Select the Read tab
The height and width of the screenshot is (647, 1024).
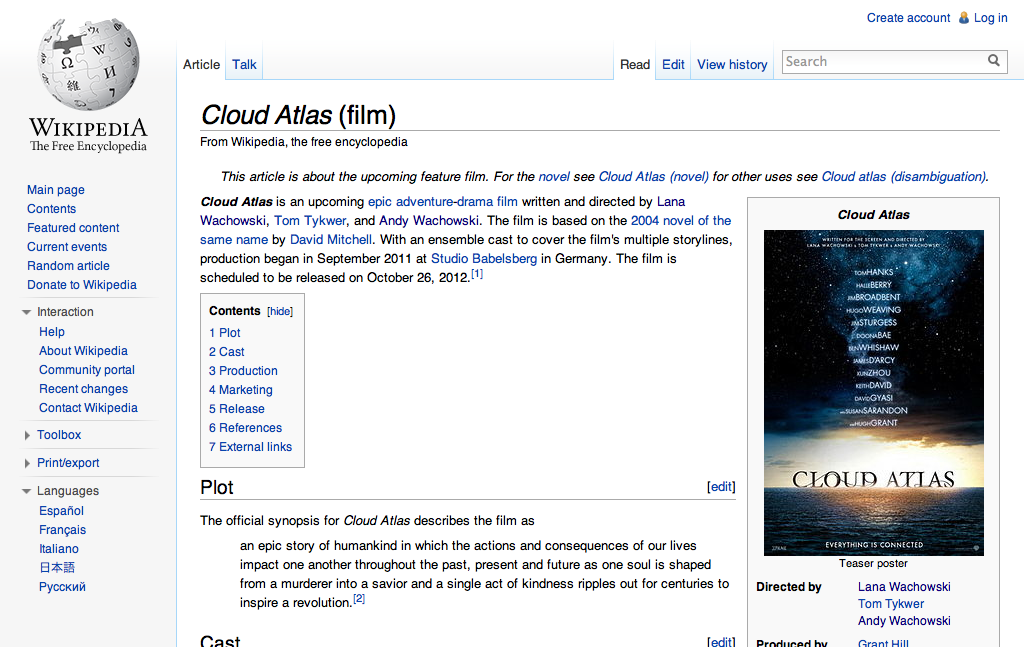635,65
